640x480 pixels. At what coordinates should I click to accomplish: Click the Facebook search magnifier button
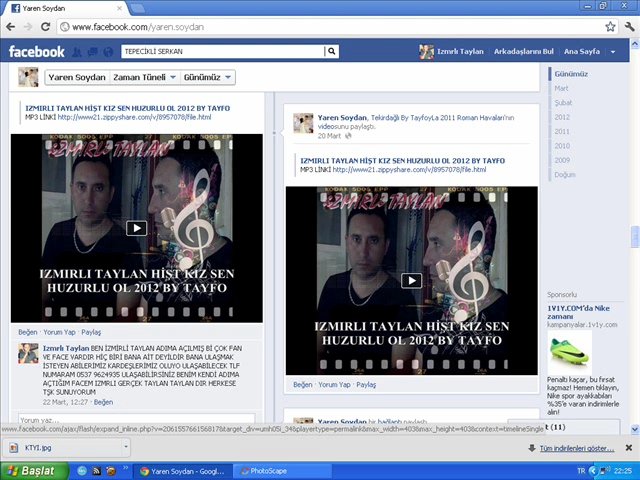[332, 51]
